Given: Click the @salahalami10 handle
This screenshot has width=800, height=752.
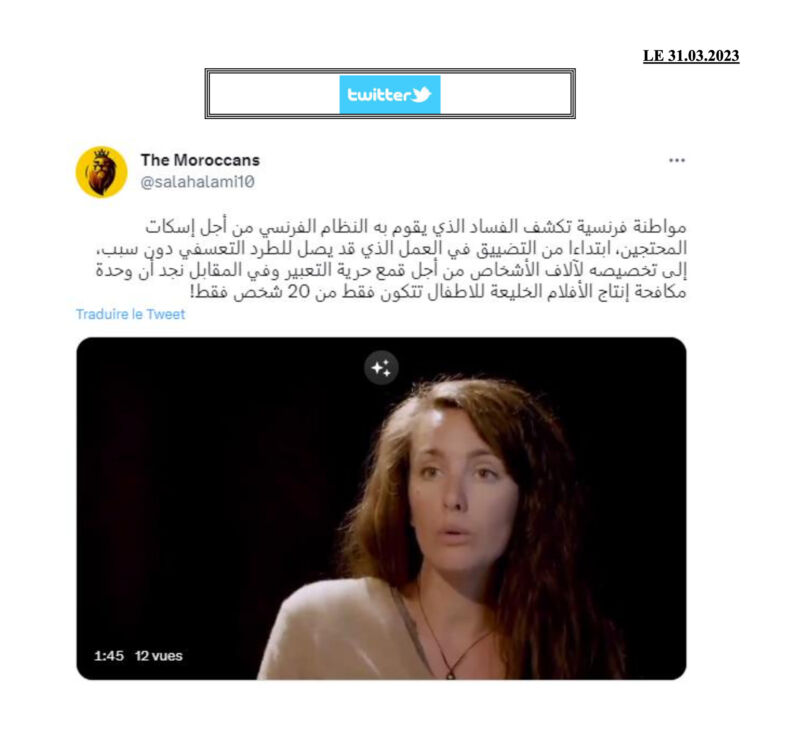Looking at the screenshot, I should 197,182.
